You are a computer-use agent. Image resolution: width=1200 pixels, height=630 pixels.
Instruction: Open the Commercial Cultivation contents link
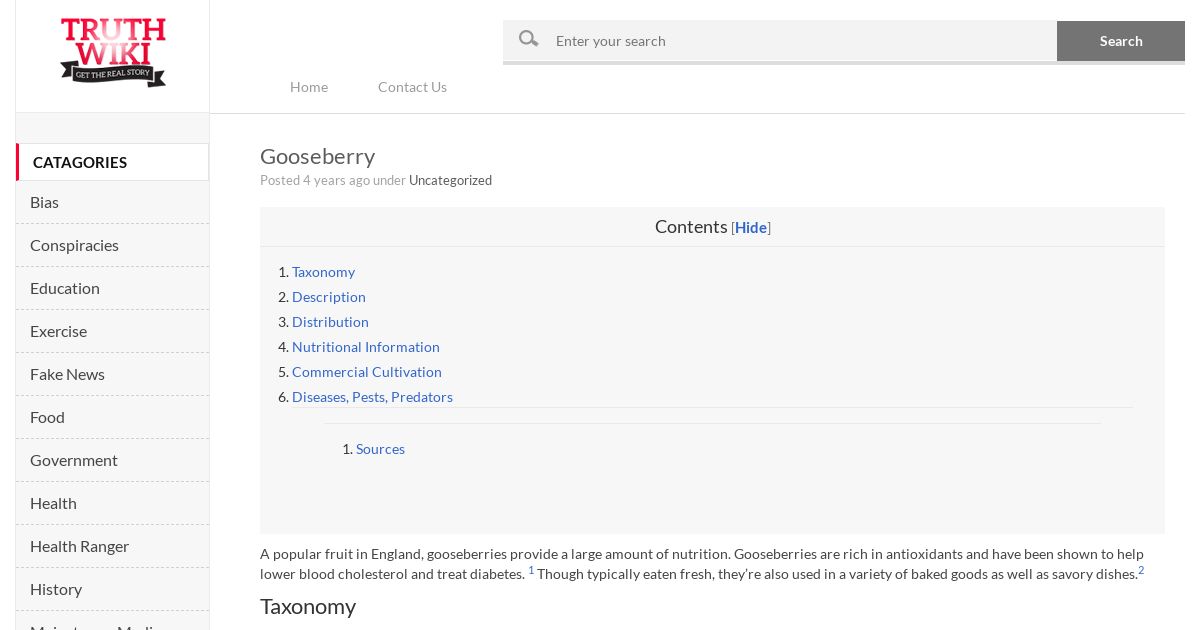[367, 372]
